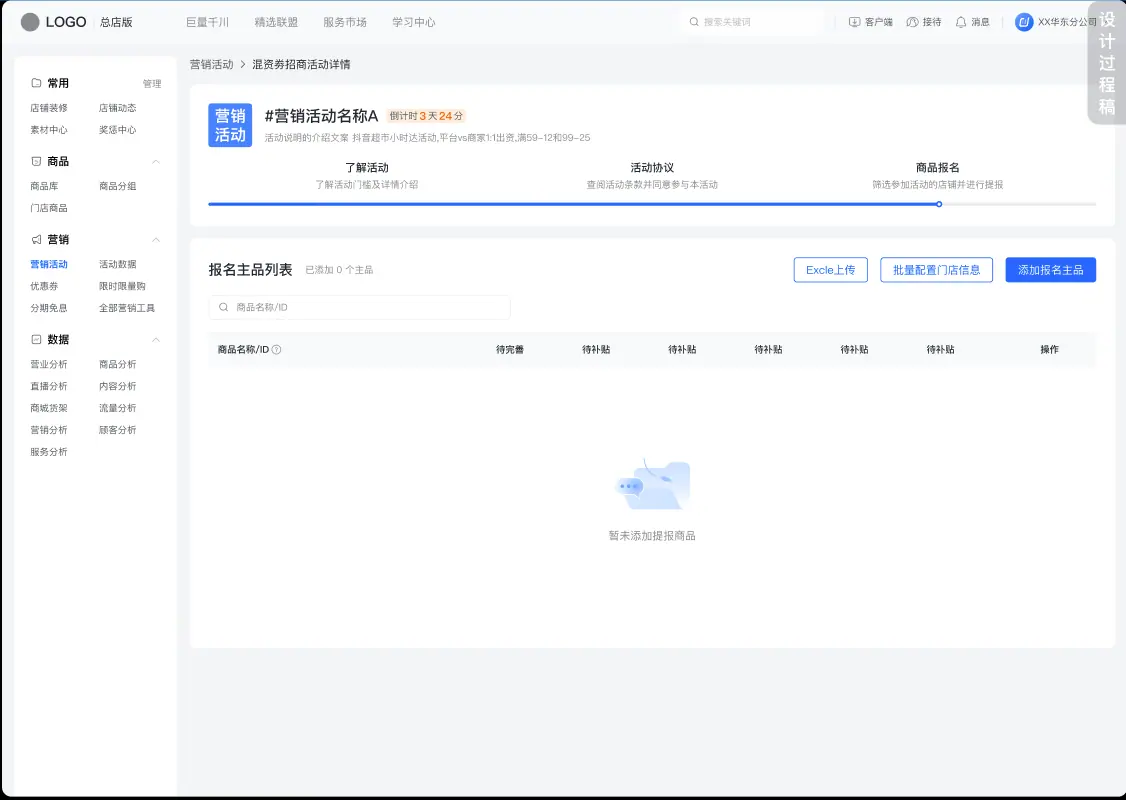Image resolution: width=1126 pixels, height=800 pixels.
Task: Open 活动数据 in sidebar
Action: (118, 264)
